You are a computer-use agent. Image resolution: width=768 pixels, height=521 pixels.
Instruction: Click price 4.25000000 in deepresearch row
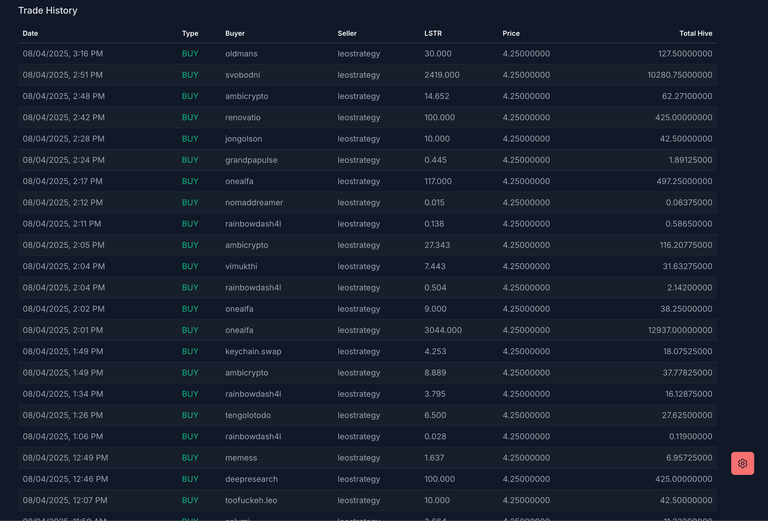(526, 479)
